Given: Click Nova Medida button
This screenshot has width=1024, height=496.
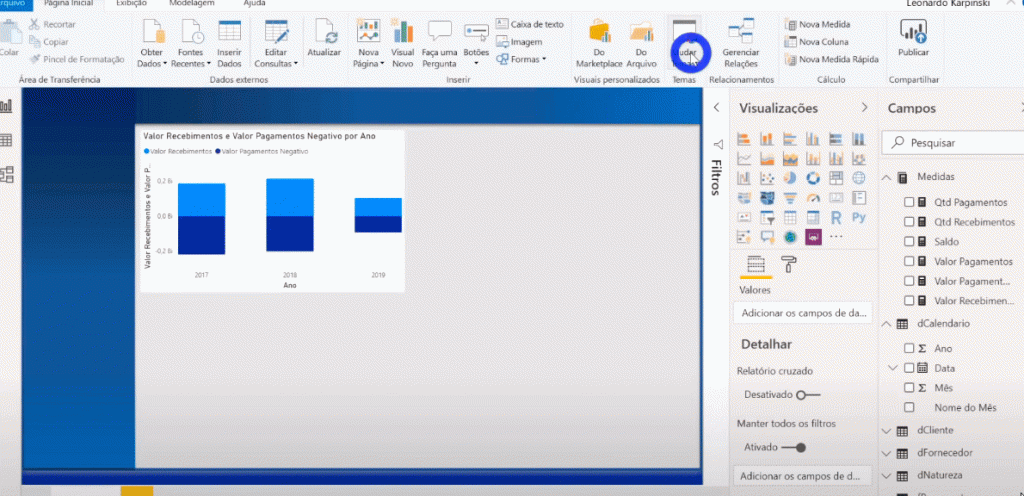Looking at the screenshot, I should [x=818, y=25].
